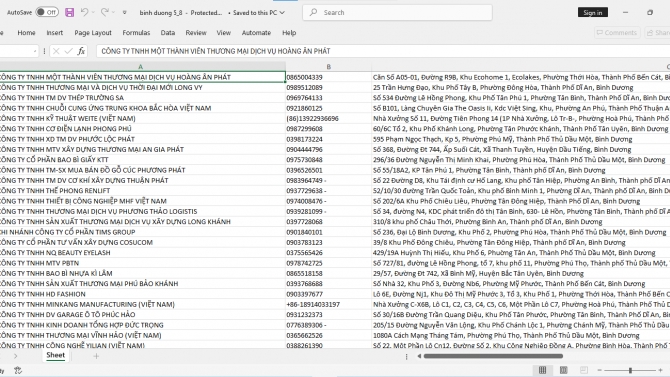Click the search magnifier icon

(x=313, y=12)
